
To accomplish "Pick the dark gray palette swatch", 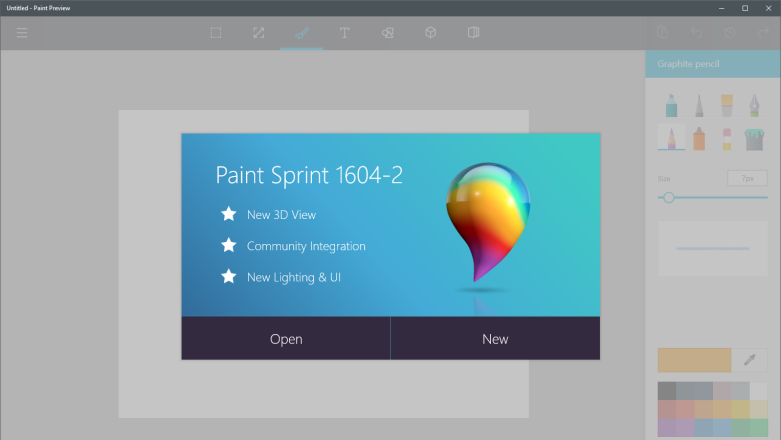I will (667, 391).
